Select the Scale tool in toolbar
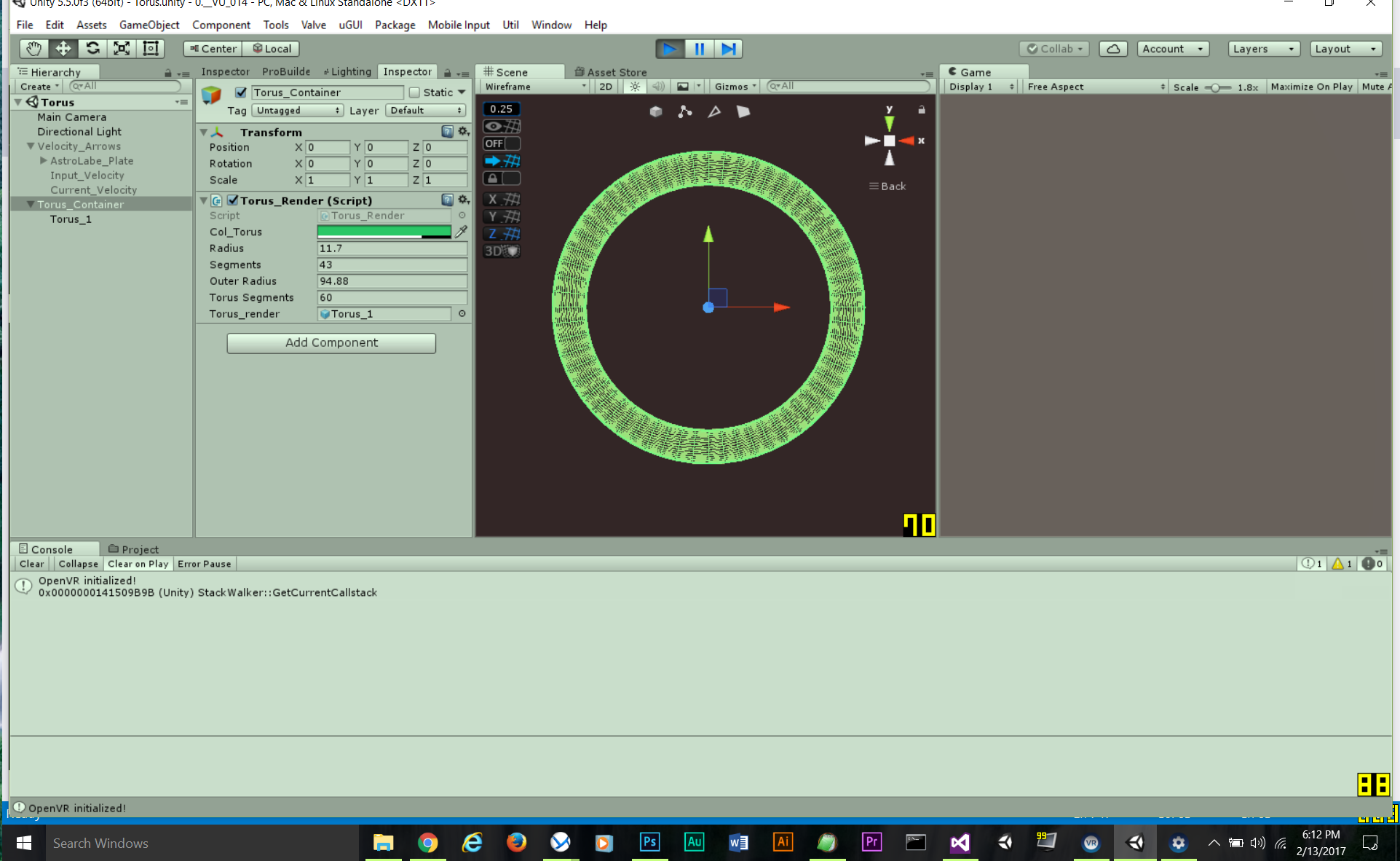Viewport: 1400px width, 861px height. click(122, 49)
